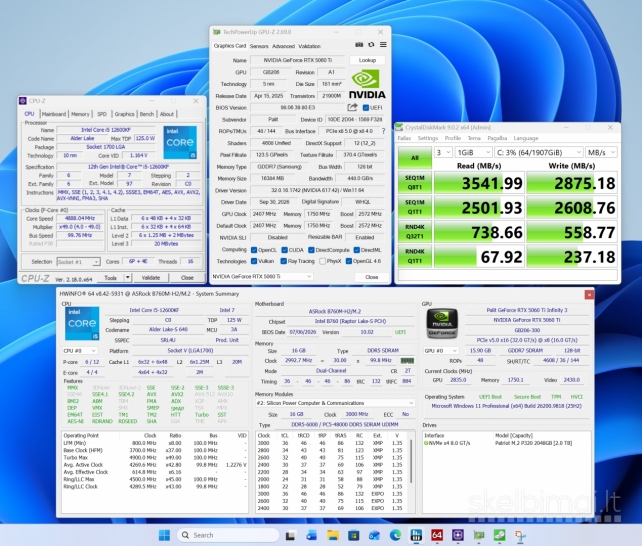The width and height of the screenshot is (642, 546).
Task: Click the GPU-Z graphics card taskbar icon
Action: pos(479,535)
